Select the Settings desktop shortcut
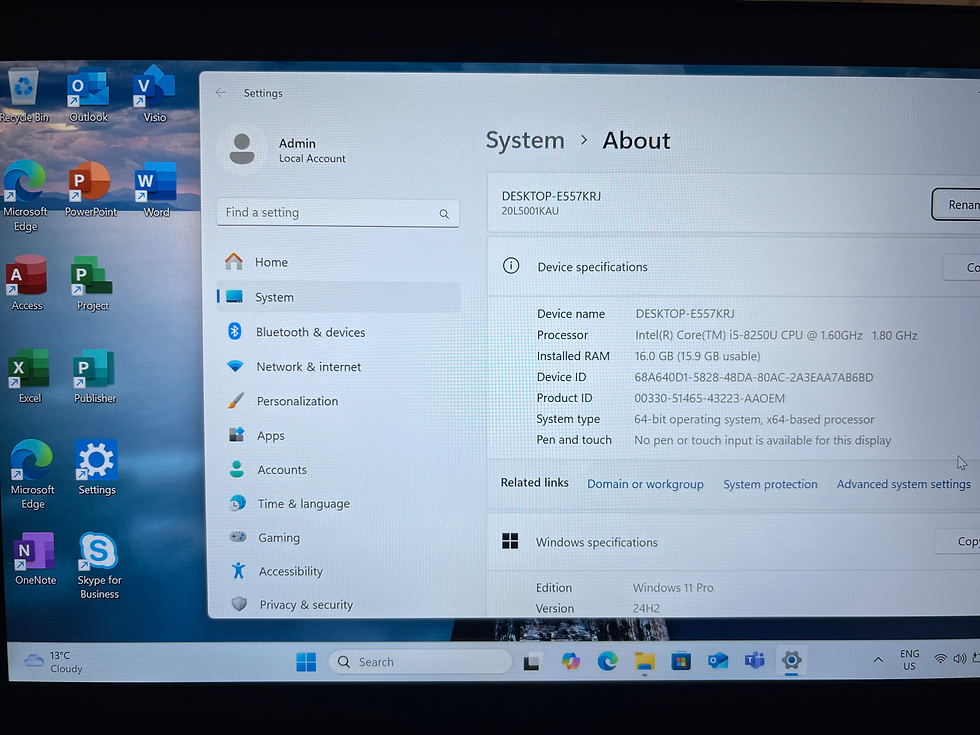Screen dimensions: 980x735 point(96,468)
